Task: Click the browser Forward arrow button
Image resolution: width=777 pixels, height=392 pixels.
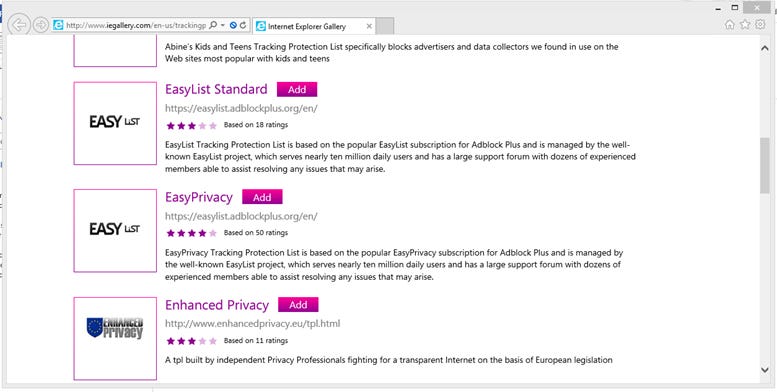Action: coord(41,25)
